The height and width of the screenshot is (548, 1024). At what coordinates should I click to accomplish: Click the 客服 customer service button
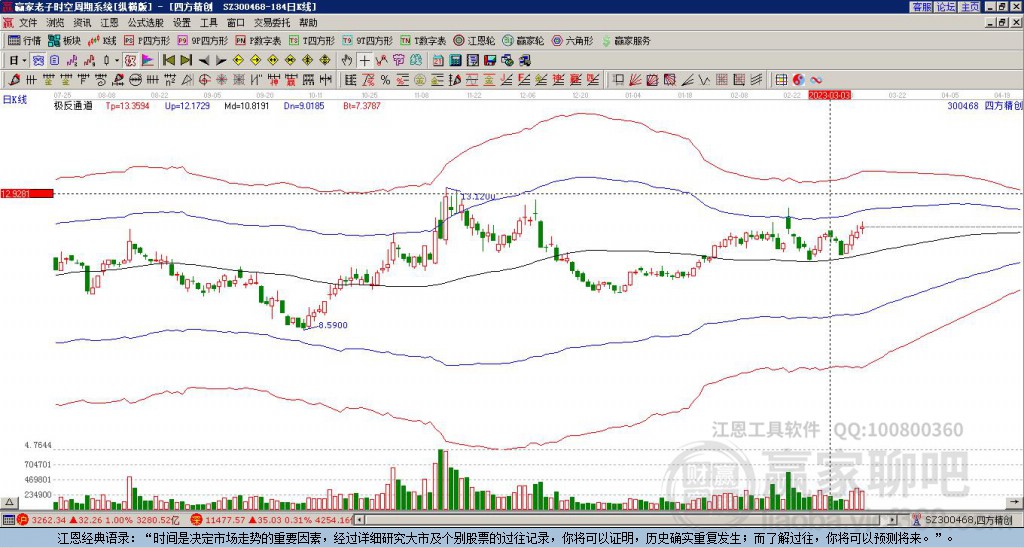tap(921, 7)
